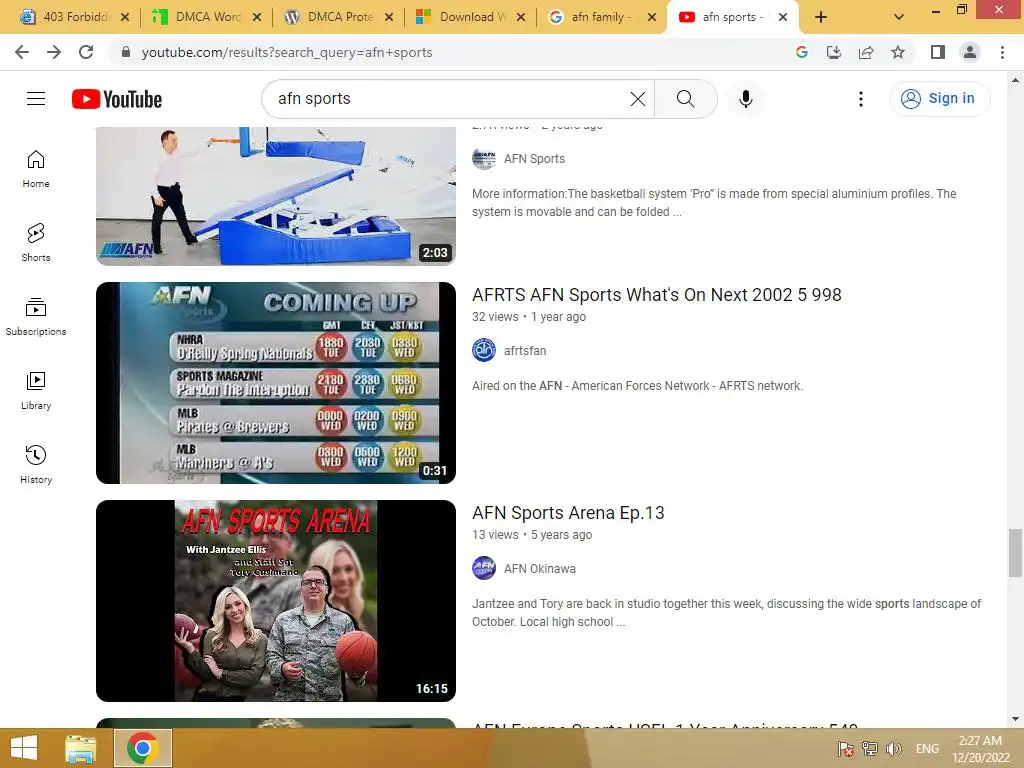Click the afrtsfan channel avatar
Screen dimensions: 1024x768
coord(484,351)
